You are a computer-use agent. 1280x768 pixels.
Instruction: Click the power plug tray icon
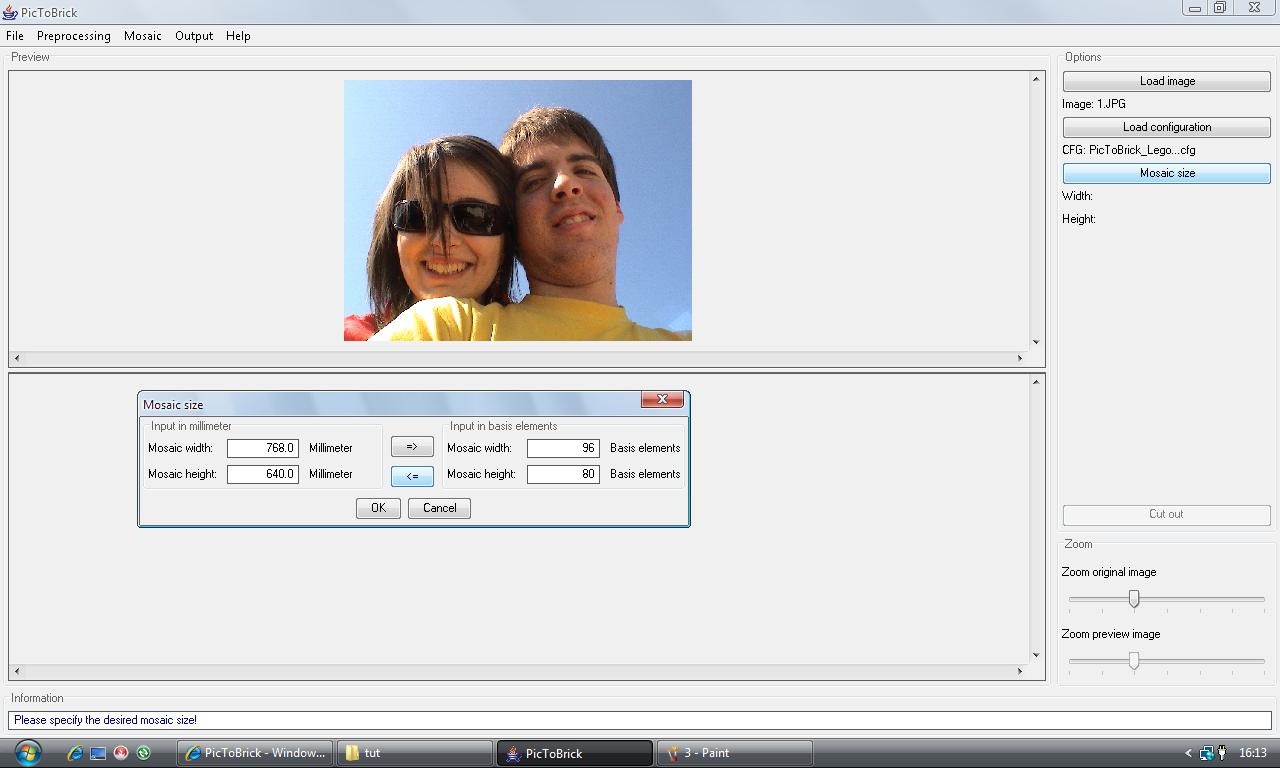(x=1222, y=753)
